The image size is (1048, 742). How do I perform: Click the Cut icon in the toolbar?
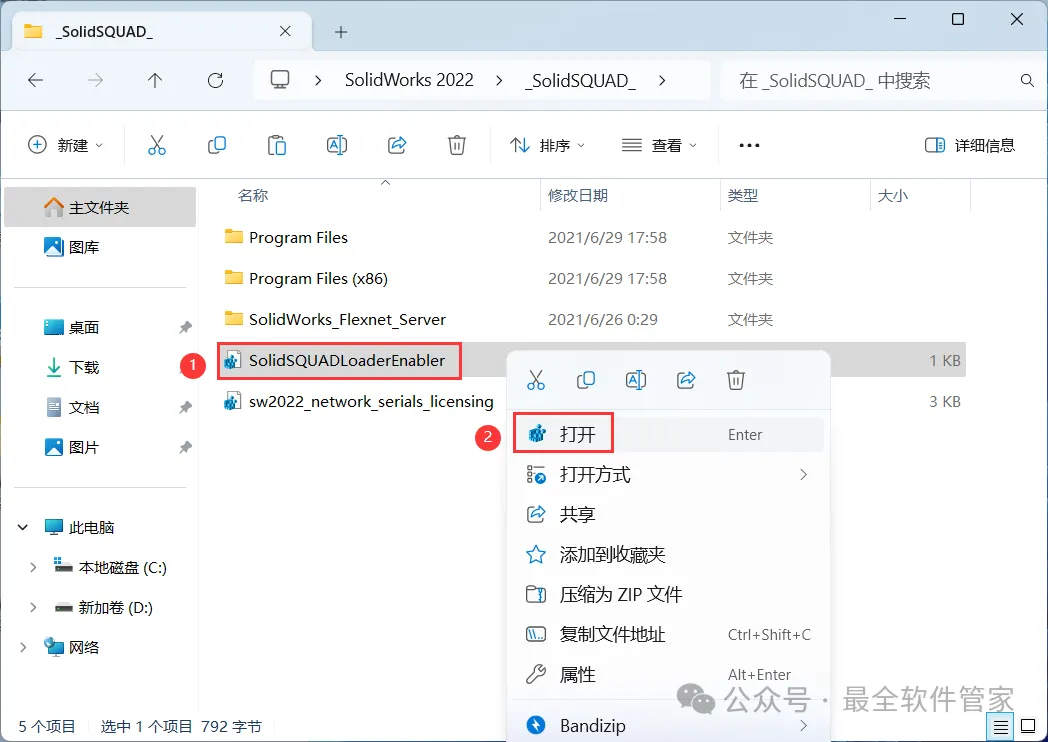156,145
